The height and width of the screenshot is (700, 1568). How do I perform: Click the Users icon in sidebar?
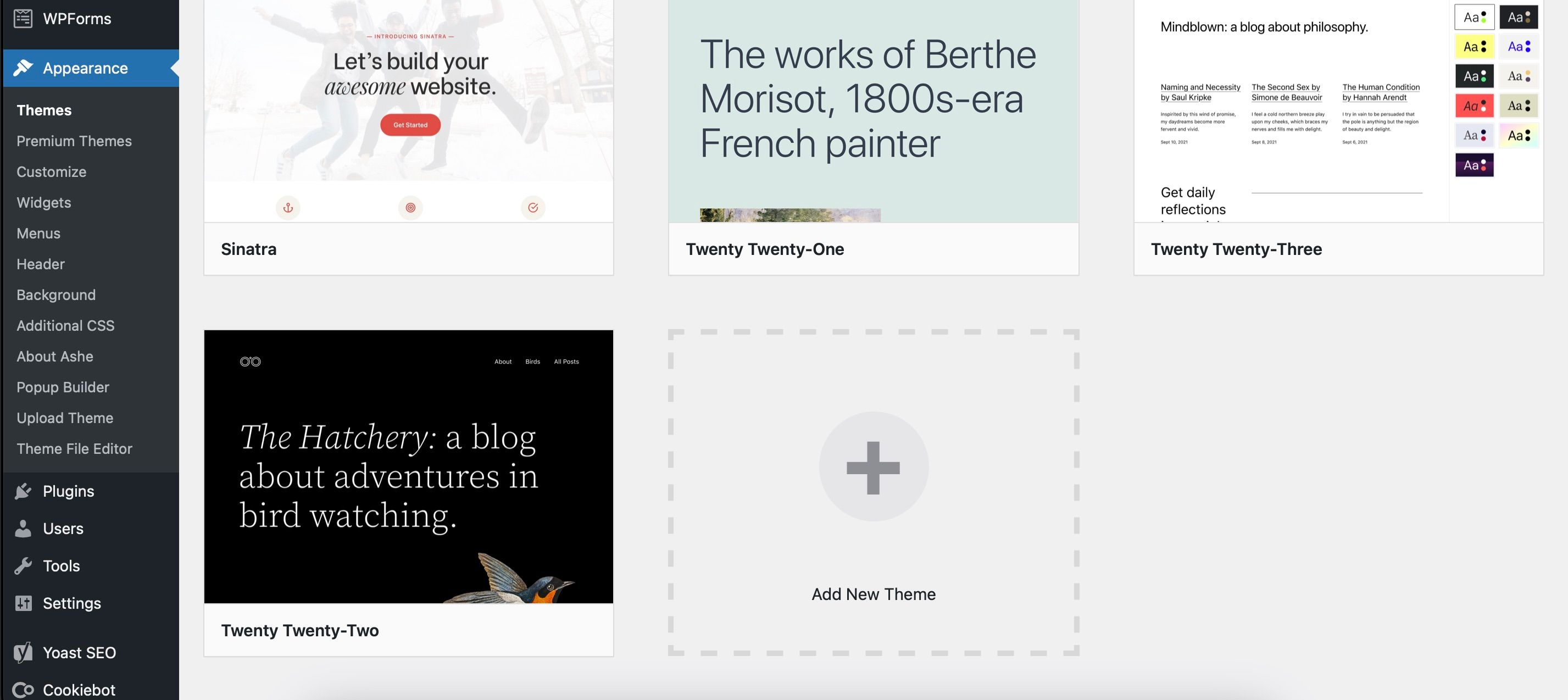[22, 528]
